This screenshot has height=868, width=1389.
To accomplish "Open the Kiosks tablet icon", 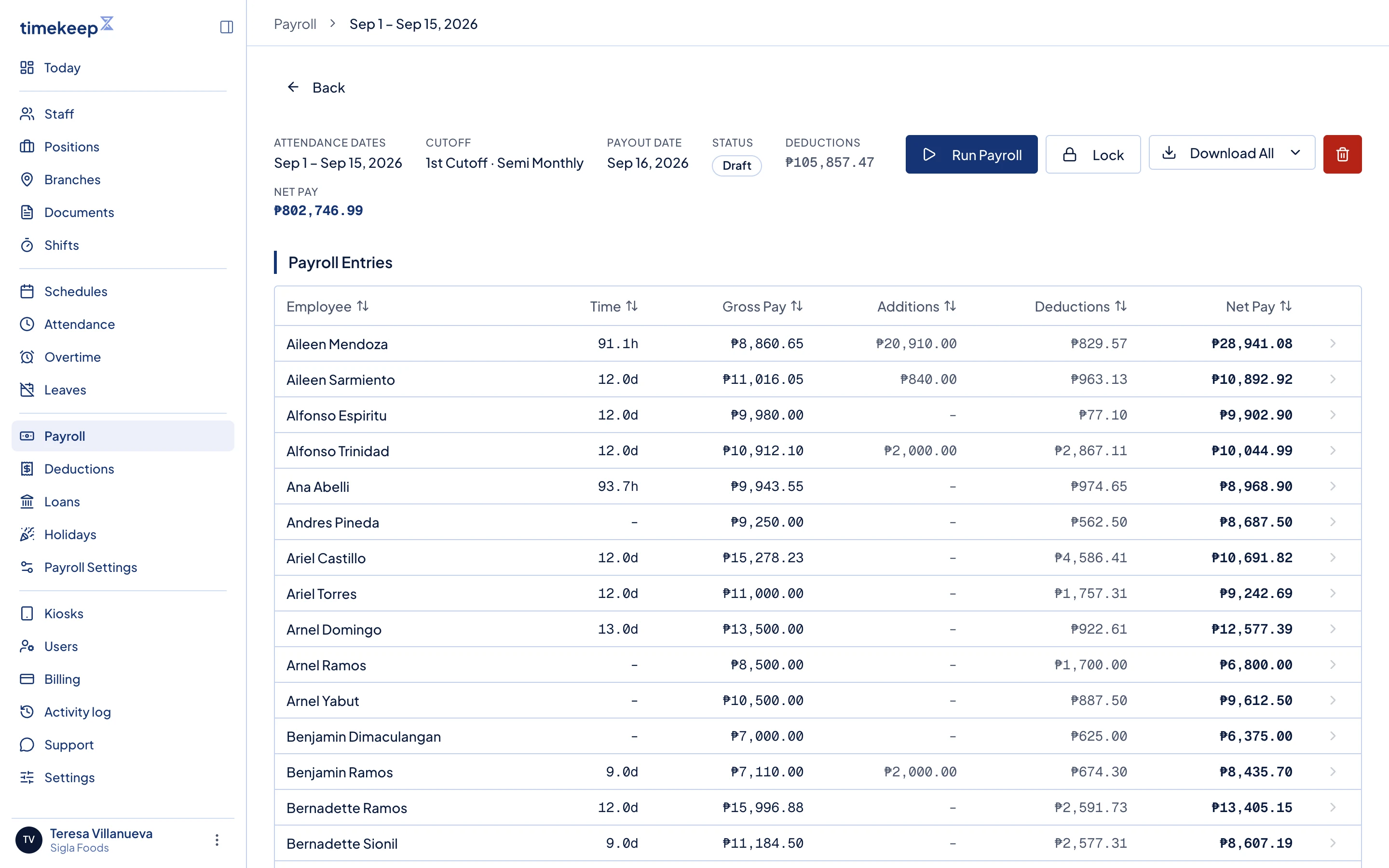I will 27,613.
